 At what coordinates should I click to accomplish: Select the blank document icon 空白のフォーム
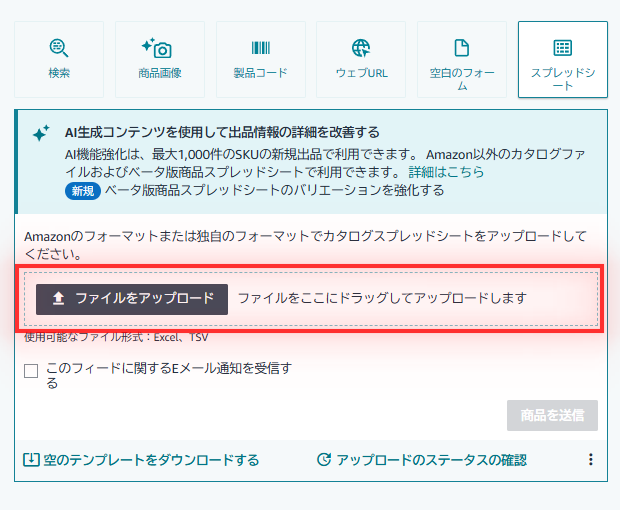461,48
